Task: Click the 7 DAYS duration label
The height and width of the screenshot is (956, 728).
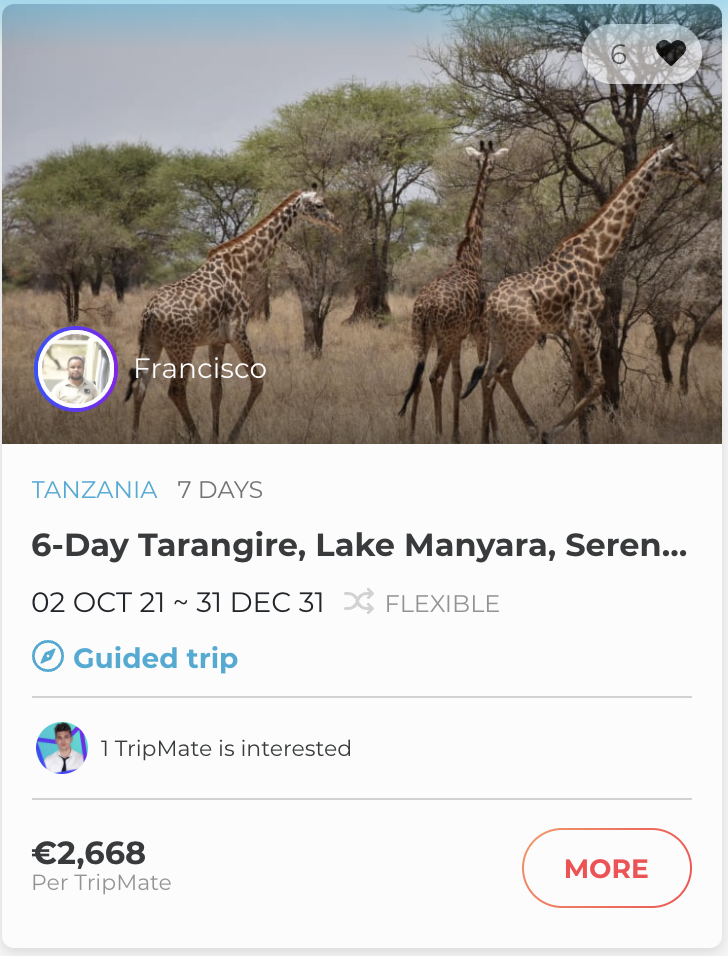Action: 220,490
